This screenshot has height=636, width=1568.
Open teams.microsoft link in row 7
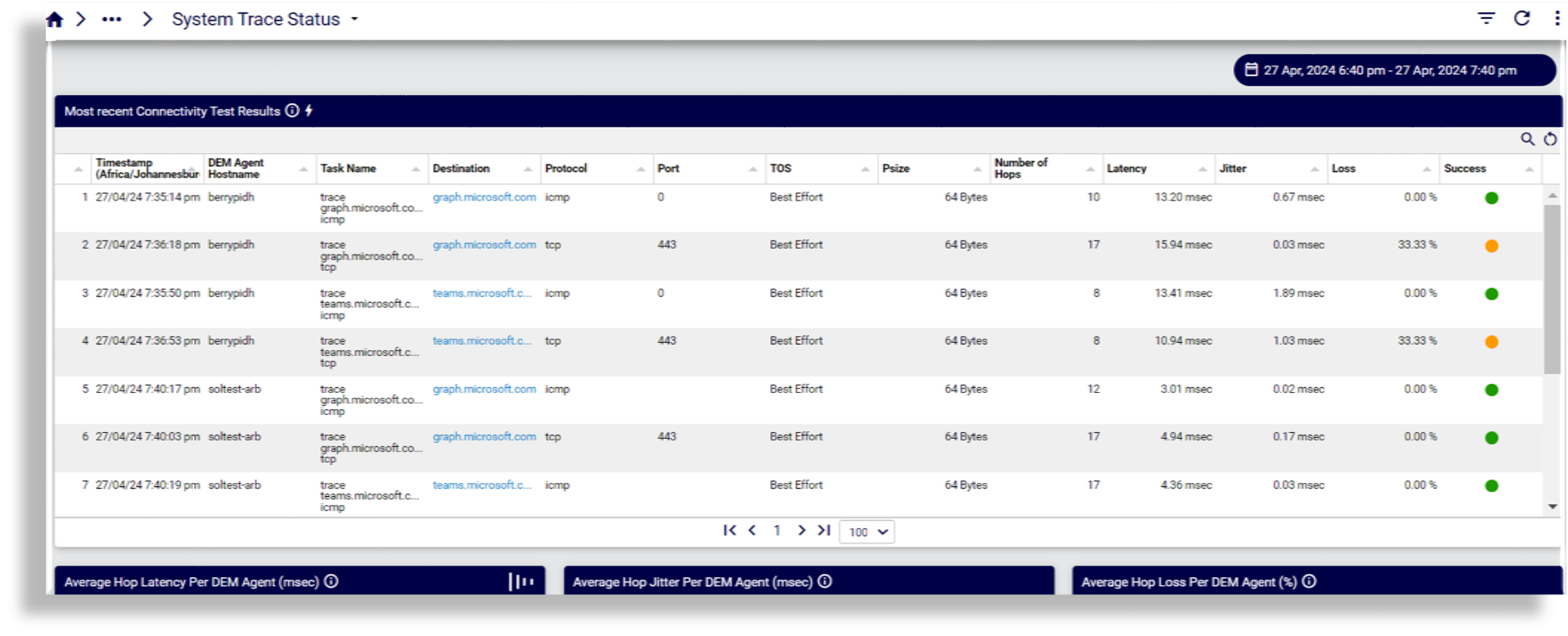482,485
